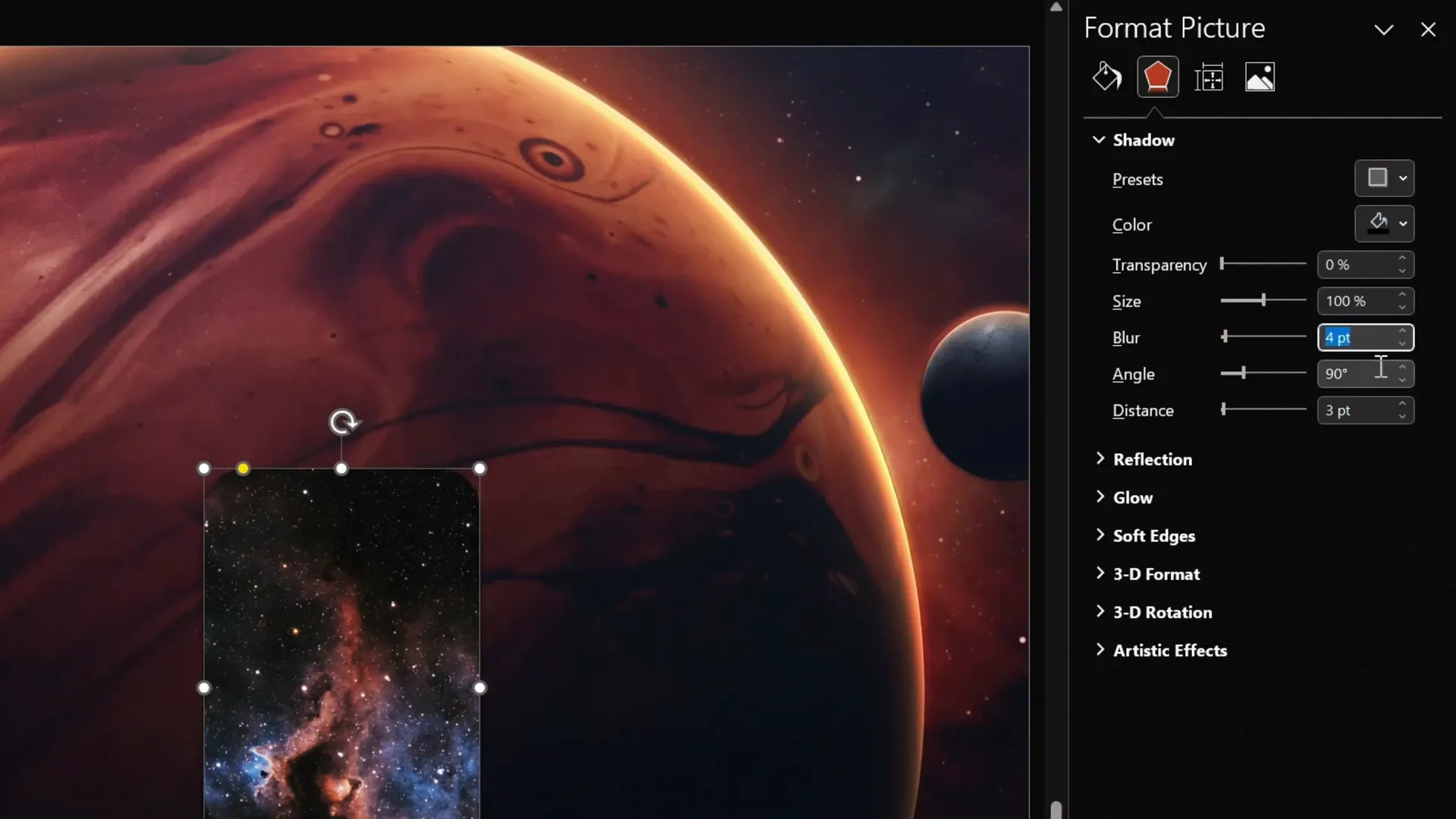Increase Distance with the up spinner
The image size is (1456, 819).
tap(1402, 404)
